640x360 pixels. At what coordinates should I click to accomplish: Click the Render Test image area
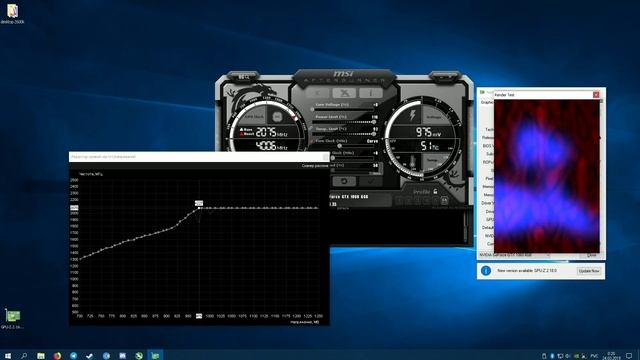547,176
